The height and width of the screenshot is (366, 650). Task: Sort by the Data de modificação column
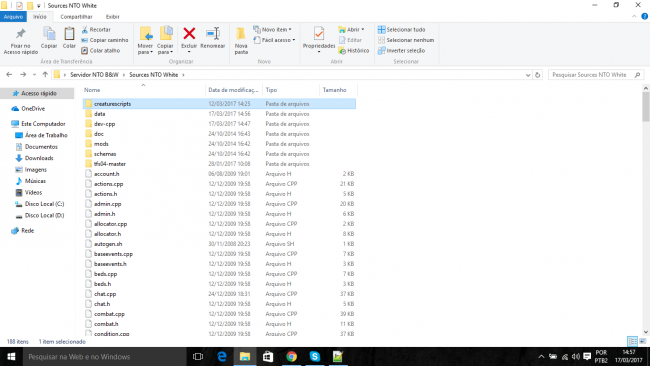pyautogui.click(x=233, y=90)
